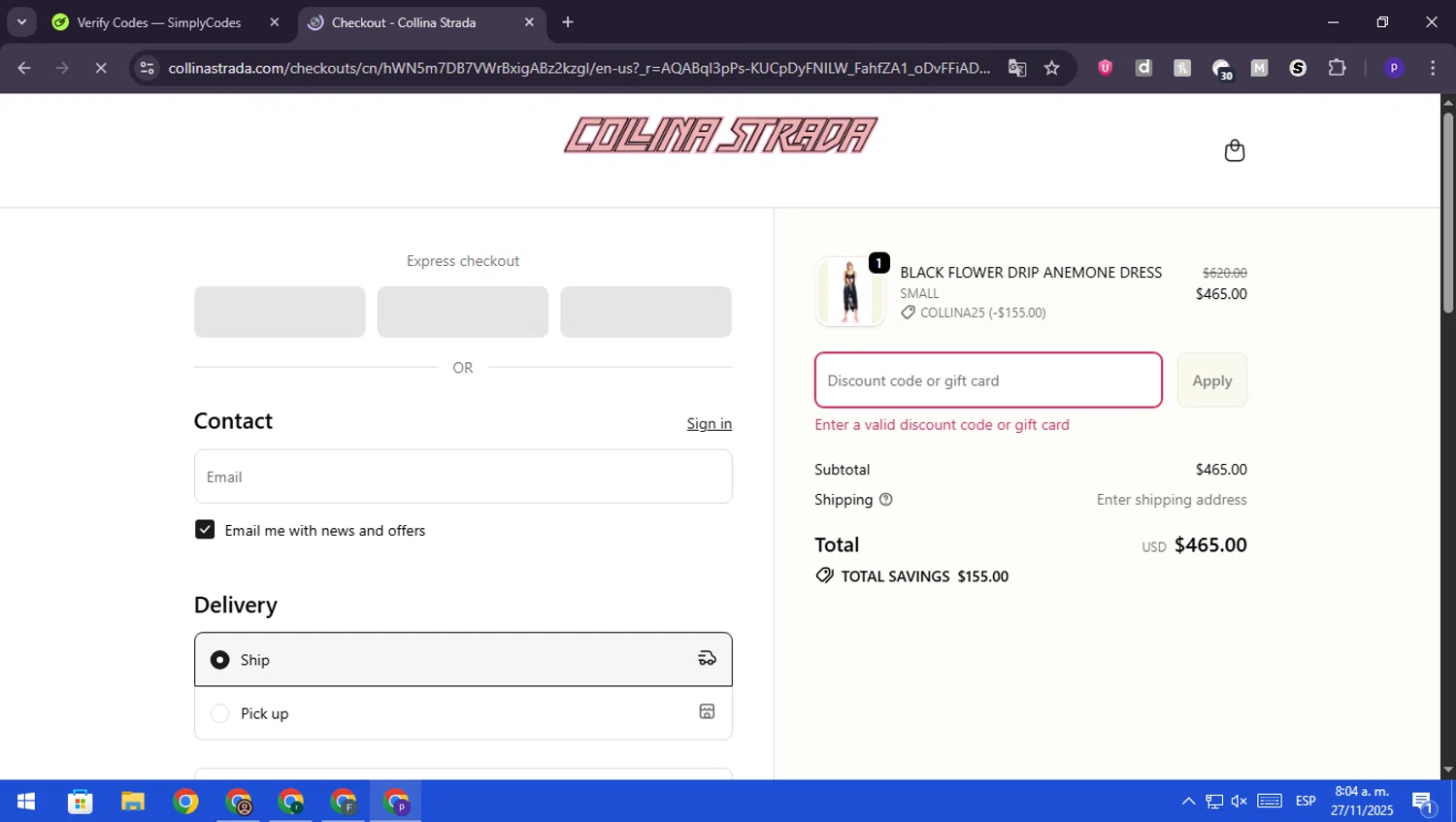Screen dimensions: 1456x822
Task: Open the extension with badge 30
Action: coord(1221,68)
